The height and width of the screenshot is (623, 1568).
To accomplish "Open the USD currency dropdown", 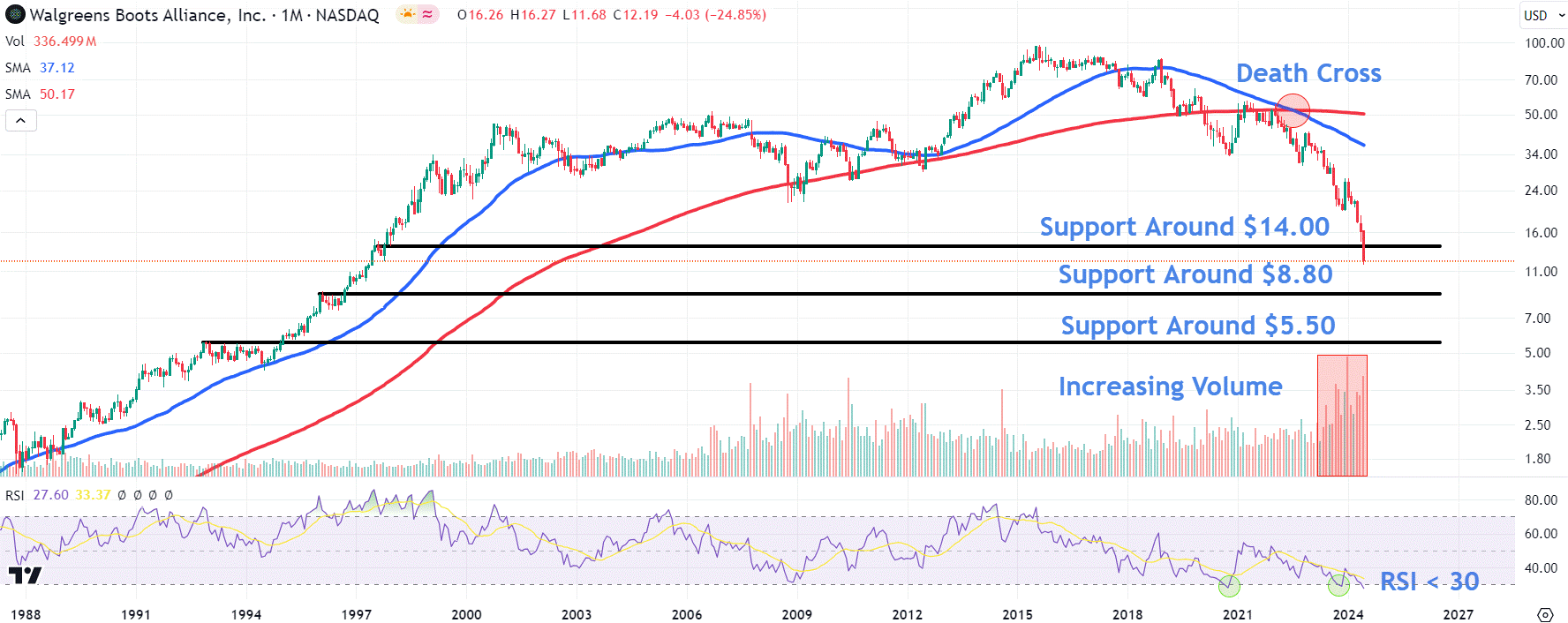I will (1543, 15).
